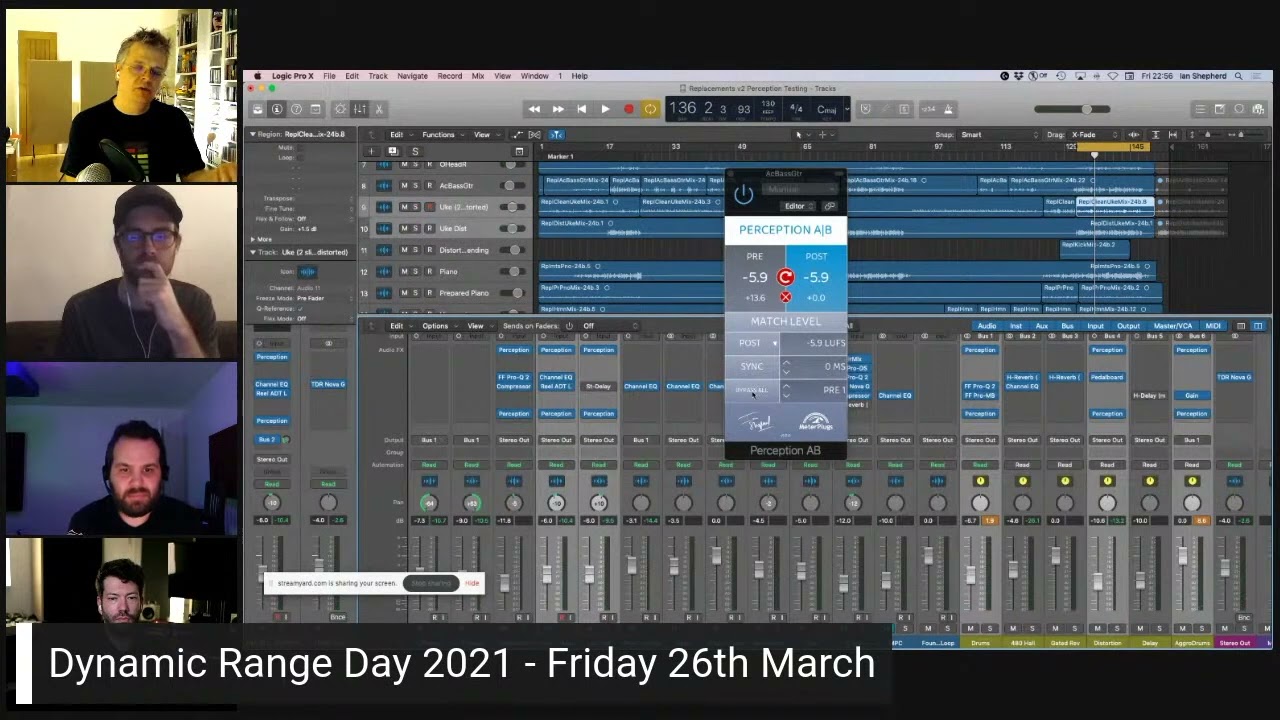
Task: Toggle global Solo S button above tracks
Action: [415, 151]
